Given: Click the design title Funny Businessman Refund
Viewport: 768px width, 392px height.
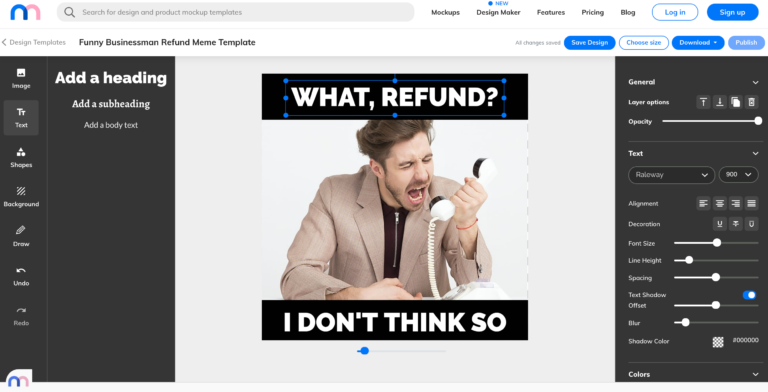Looking at the screenshot, I should [x=167, y=43].
